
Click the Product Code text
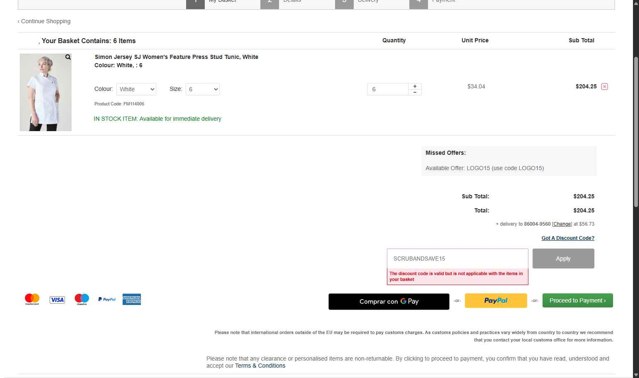pos(119,104)
